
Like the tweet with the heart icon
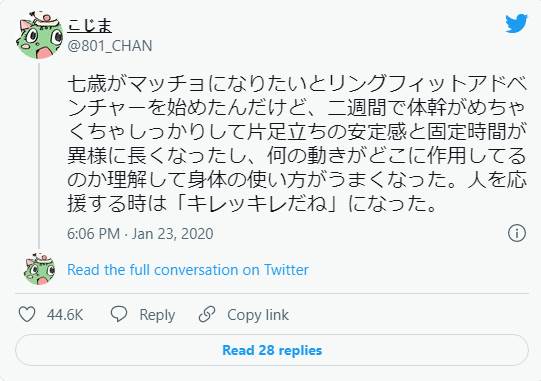point(27,314)
